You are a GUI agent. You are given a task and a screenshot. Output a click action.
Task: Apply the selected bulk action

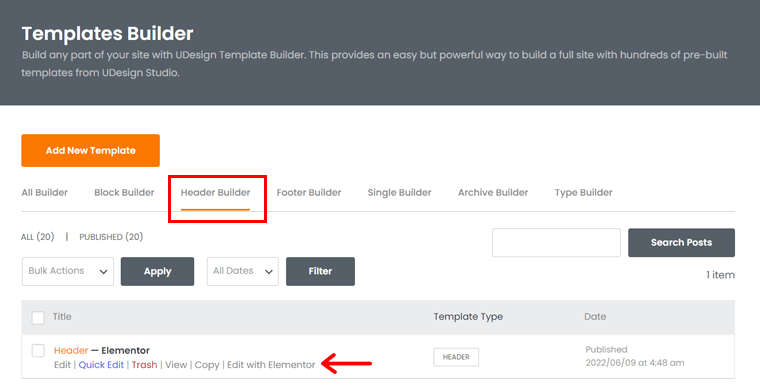(157, 271)
